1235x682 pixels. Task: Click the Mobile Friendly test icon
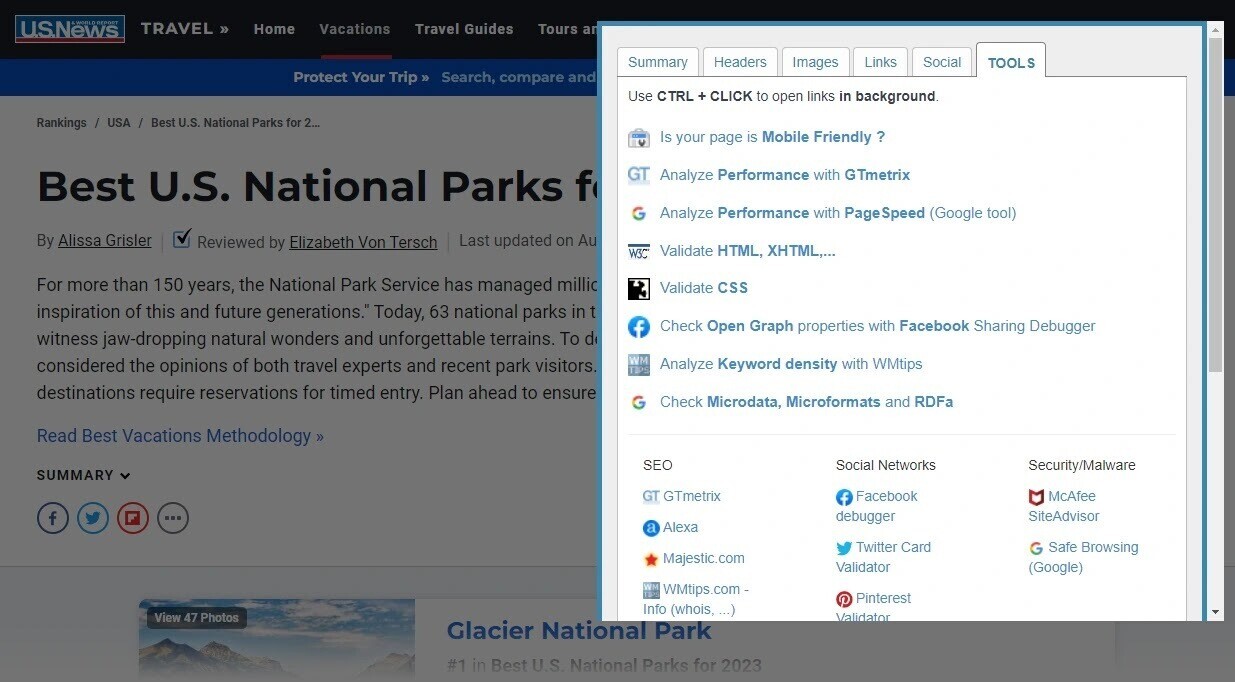tap(639, 138)
